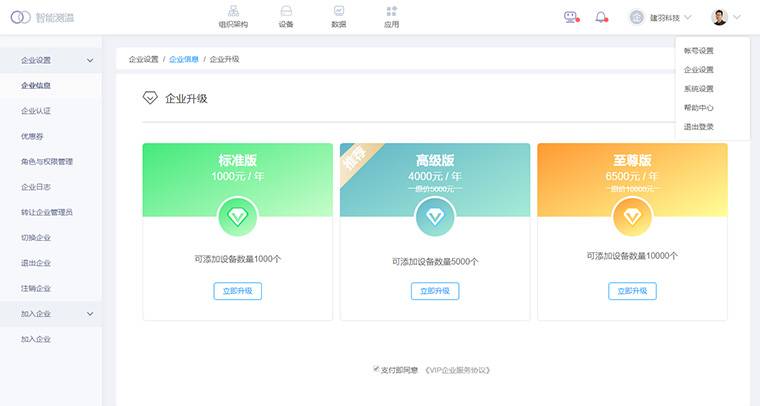Click 立即升级 on the 标准版 card
The height and width of the screenshot is (406, 760).
point(237,291)
